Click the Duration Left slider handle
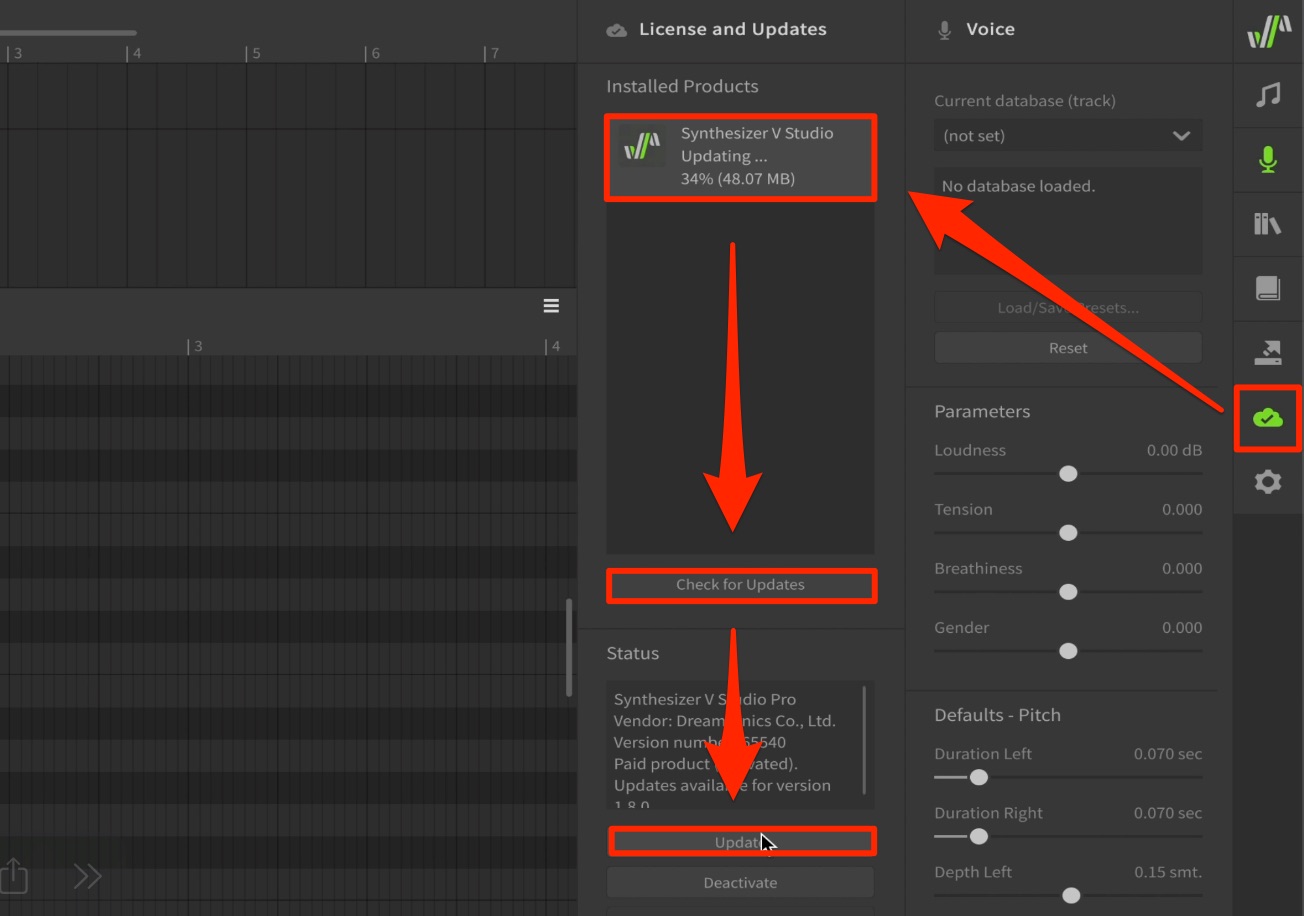The height and width of the screenshot is (916, 1304). click(979, 777)
